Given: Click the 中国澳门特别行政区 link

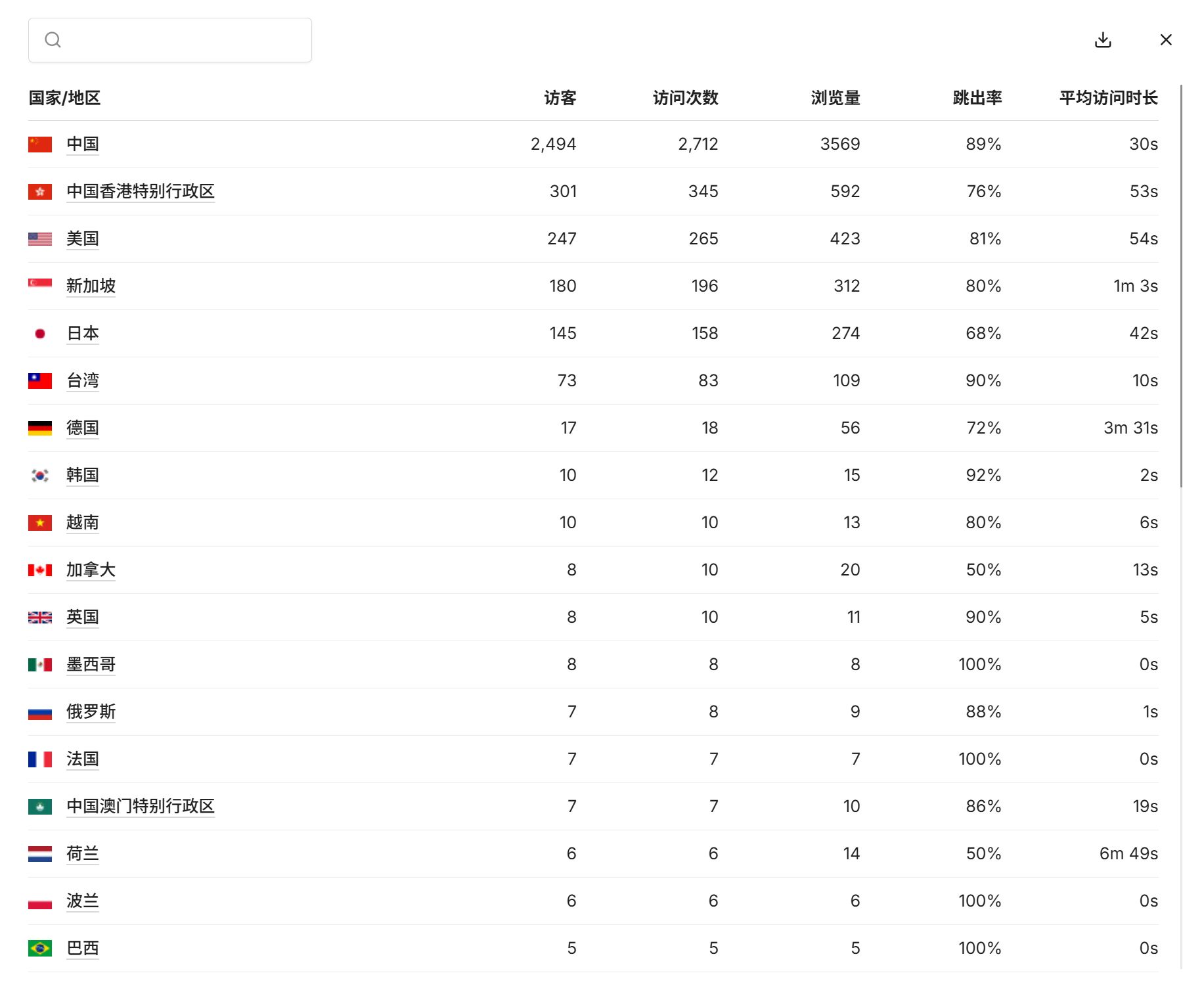Looking at the screenshot, I should point(141,806).
